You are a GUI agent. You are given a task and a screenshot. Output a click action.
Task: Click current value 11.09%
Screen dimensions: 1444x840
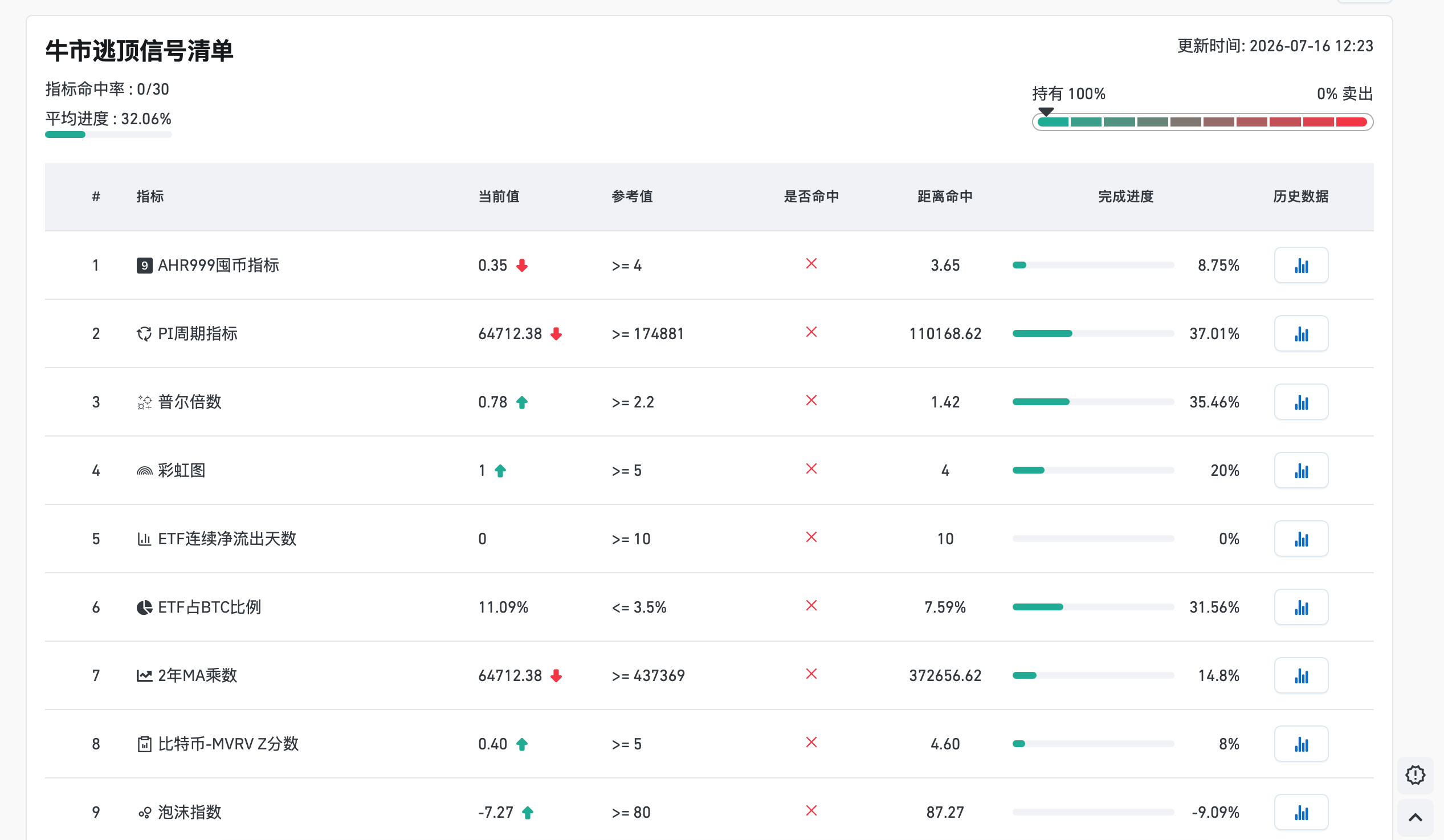(503, 607)
